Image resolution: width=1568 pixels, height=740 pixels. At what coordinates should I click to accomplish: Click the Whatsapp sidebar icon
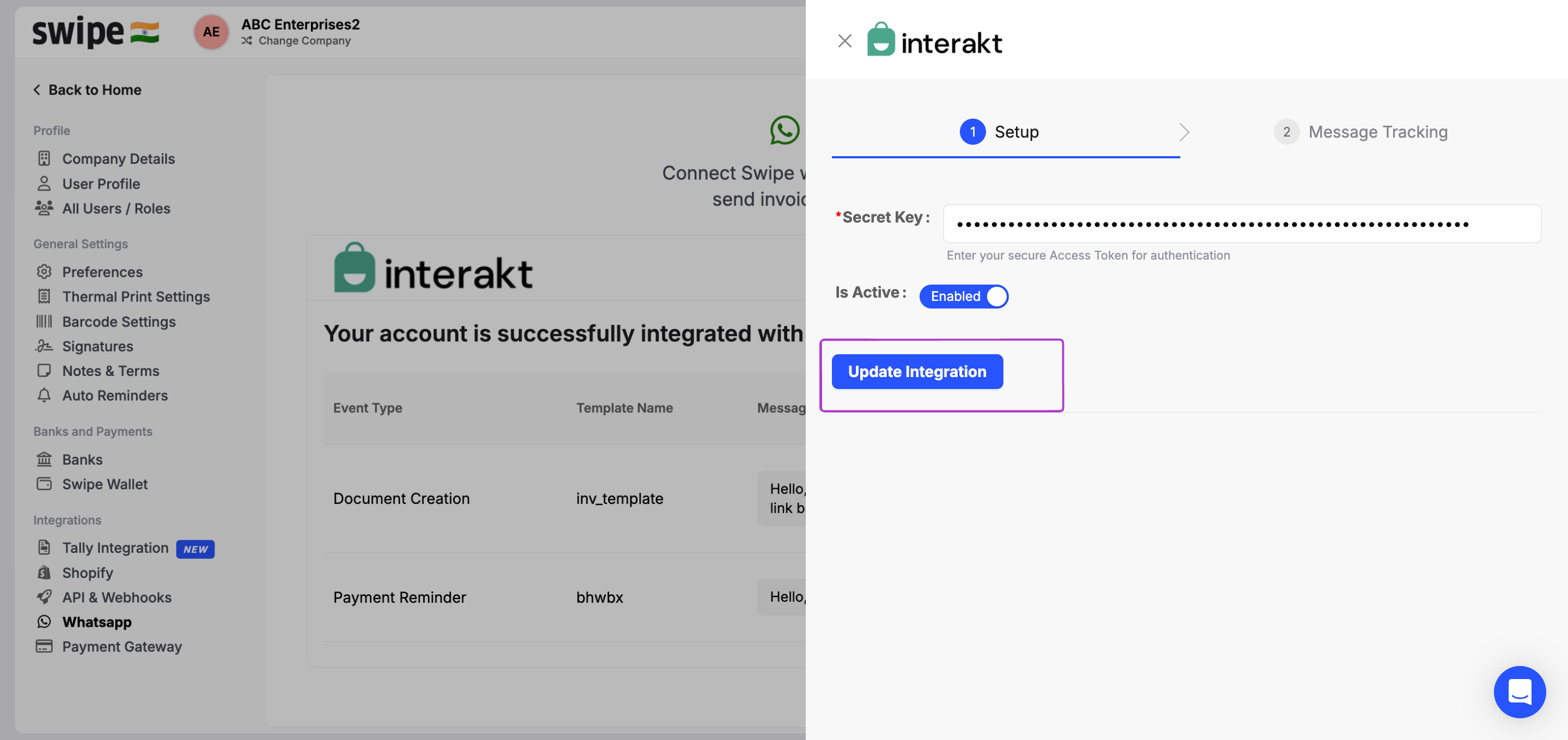tap(44, 621)
